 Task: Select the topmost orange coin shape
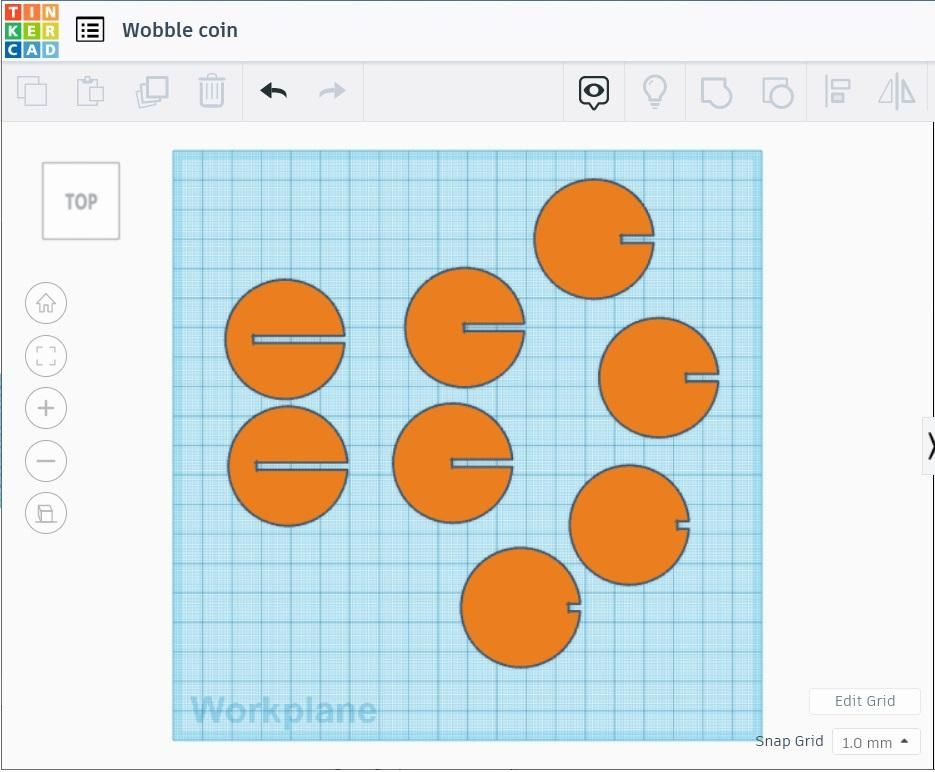[x=594, y=239]
